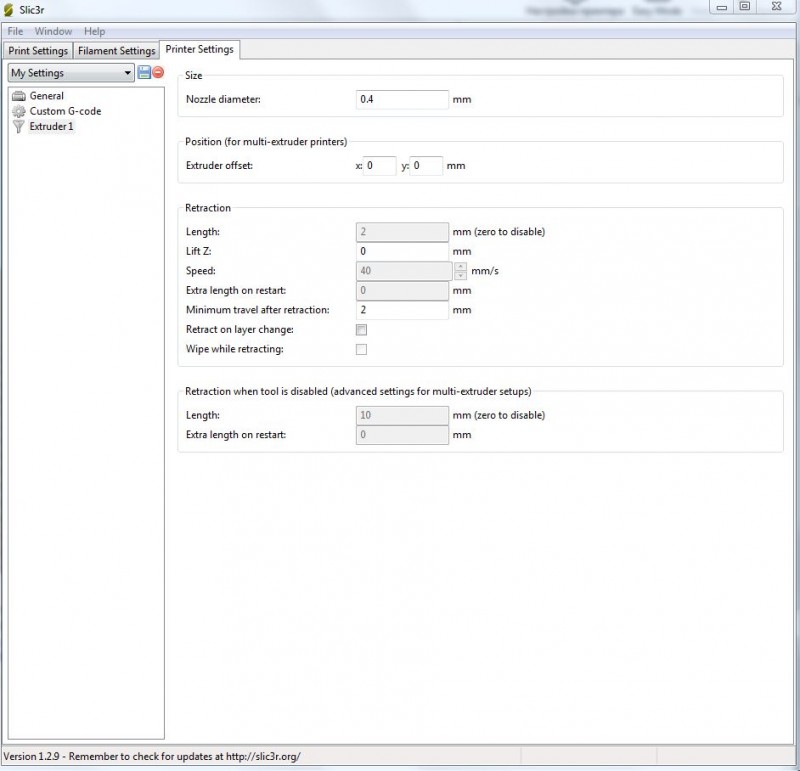Select the General printer icon in sidebar
The height and width of the screenshot is (771, 800).
[18, 96]
